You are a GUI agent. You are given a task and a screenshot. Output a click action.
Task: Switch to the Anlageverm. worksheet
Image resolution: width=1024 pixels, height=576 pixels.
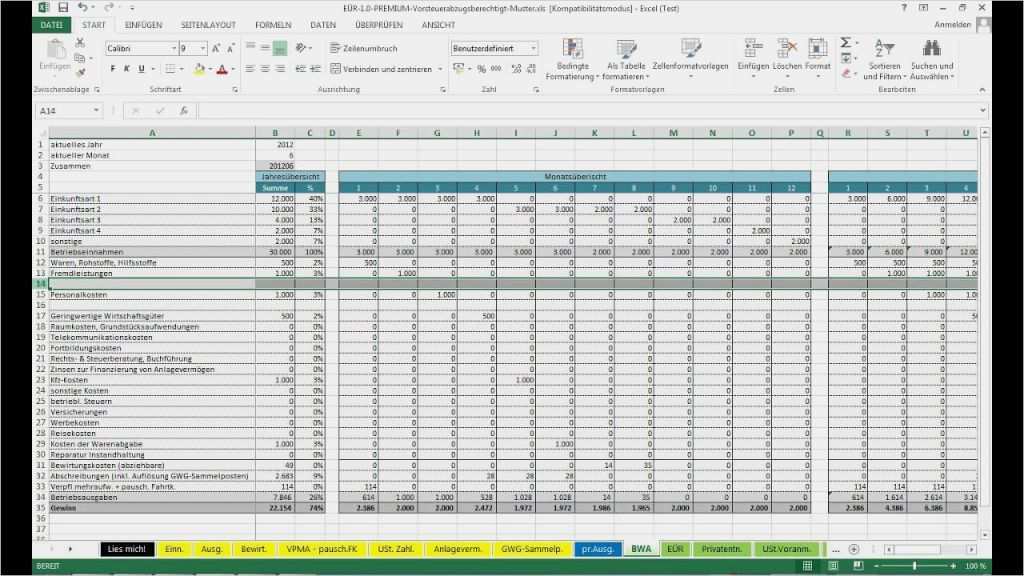tap(457, 549)
